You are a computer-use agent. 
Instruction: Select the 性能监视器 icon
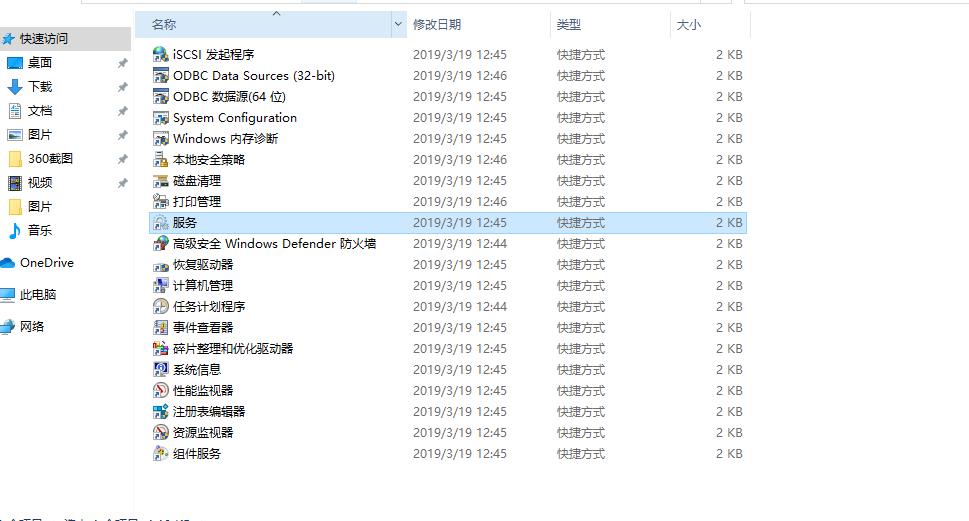161,391
